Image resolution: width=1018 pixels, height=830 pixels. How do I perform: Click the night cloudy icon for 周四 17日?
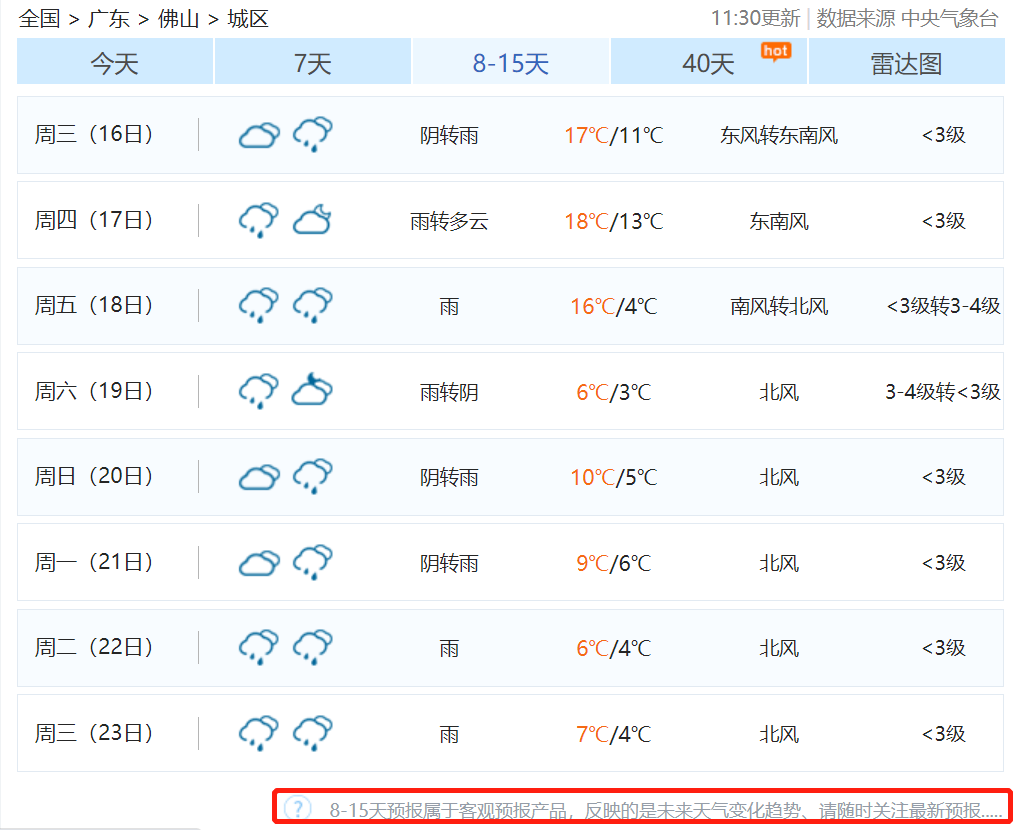(x=312, y=220)
